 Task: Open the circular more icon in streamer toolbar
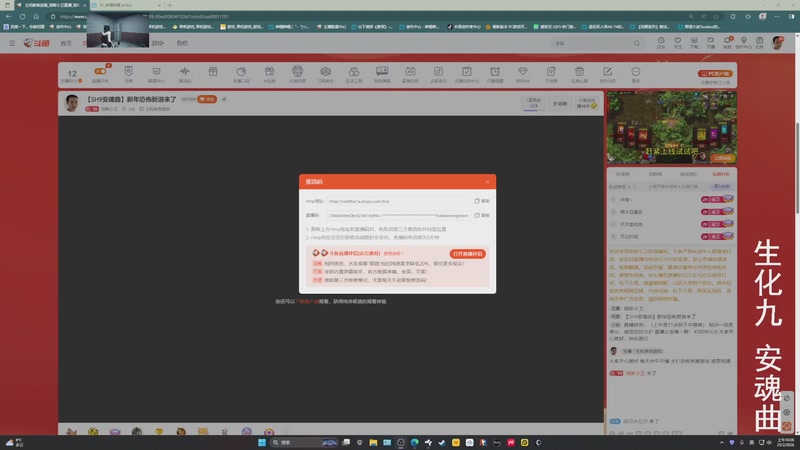[x=636, y=71]
